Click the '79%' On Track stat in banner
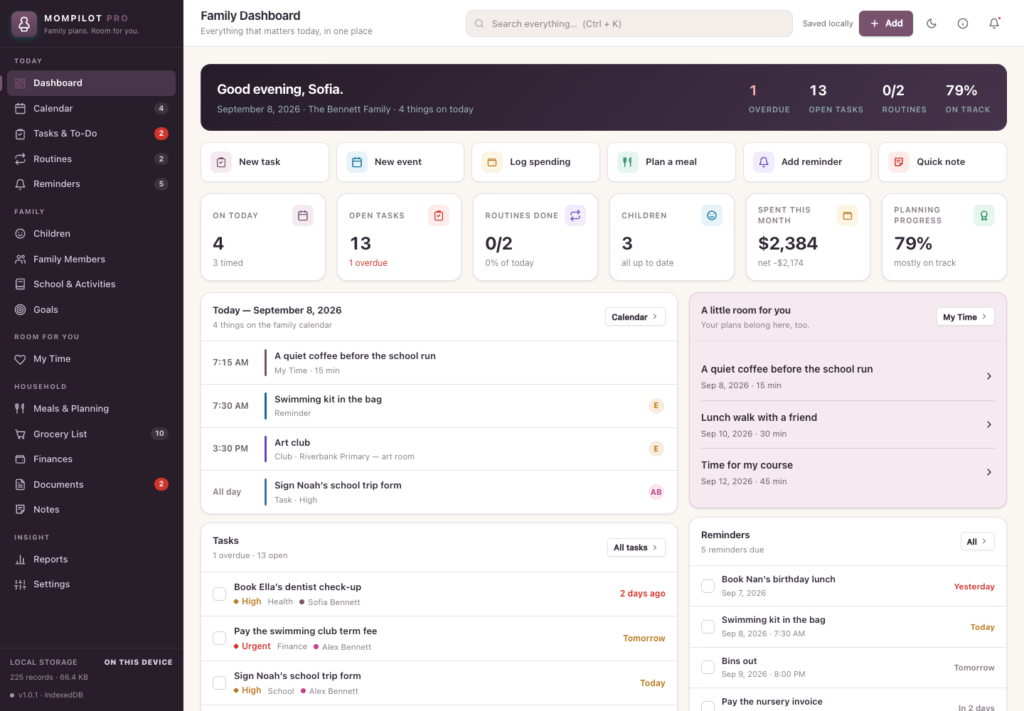 click(967, 98)
